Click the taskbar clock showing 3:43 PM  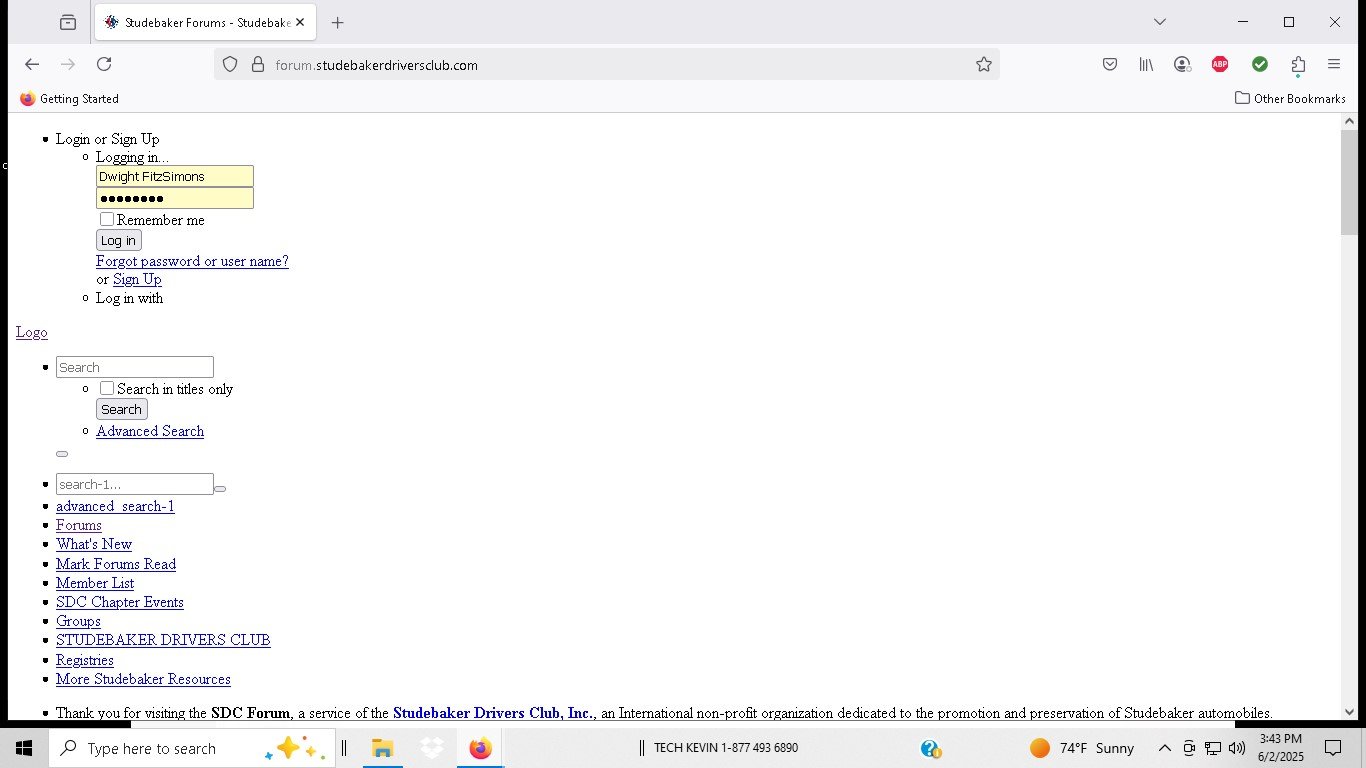pos(1281,748)
